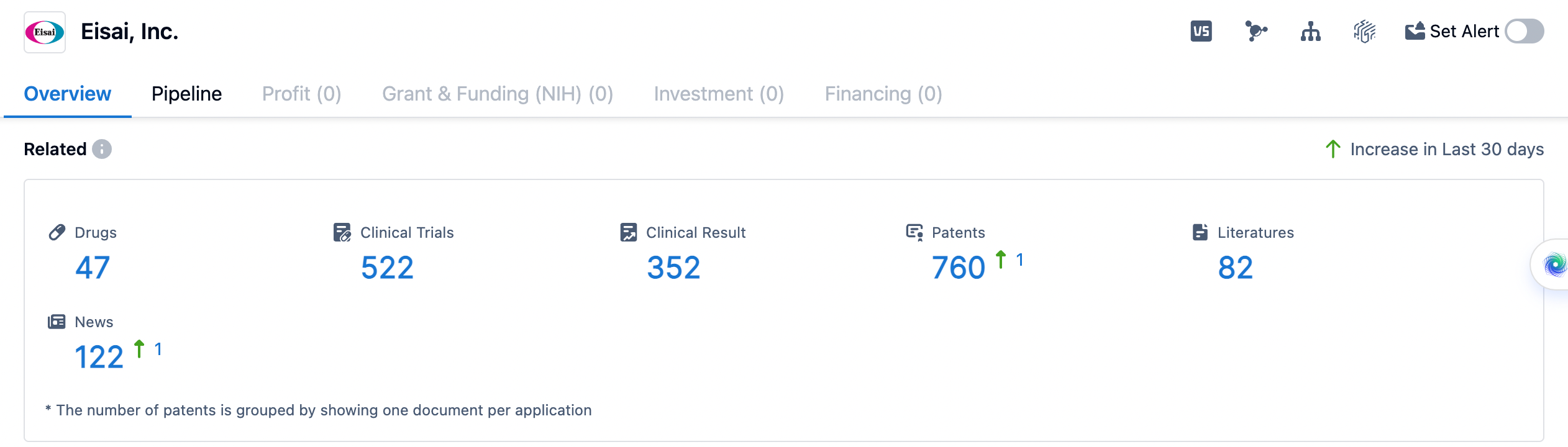Image resolution: width=1568 pixels, height=447 pixels.
Task: Click the fingerprint pattern icon
Action: [1365, 31]
